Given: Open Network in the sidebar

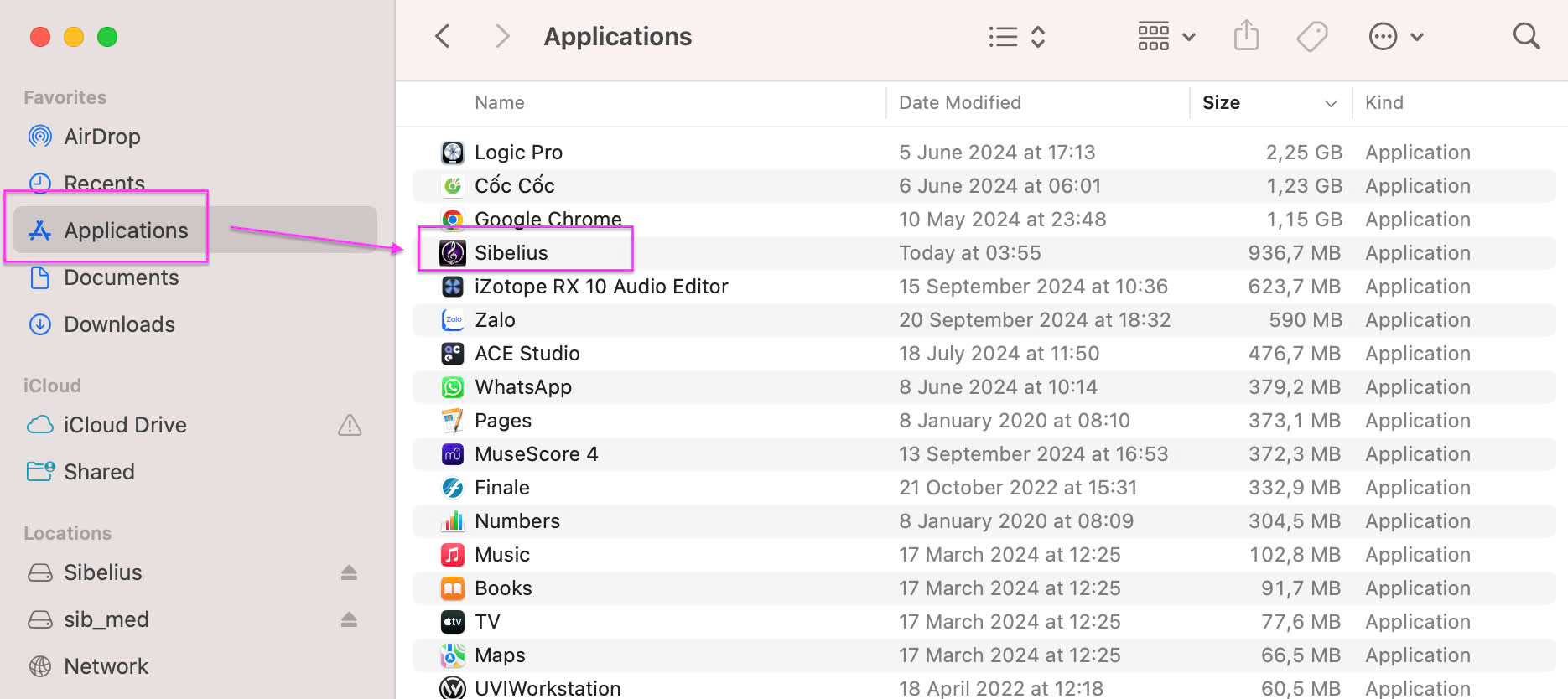Looking at the screenshot, I should point(195,666).
